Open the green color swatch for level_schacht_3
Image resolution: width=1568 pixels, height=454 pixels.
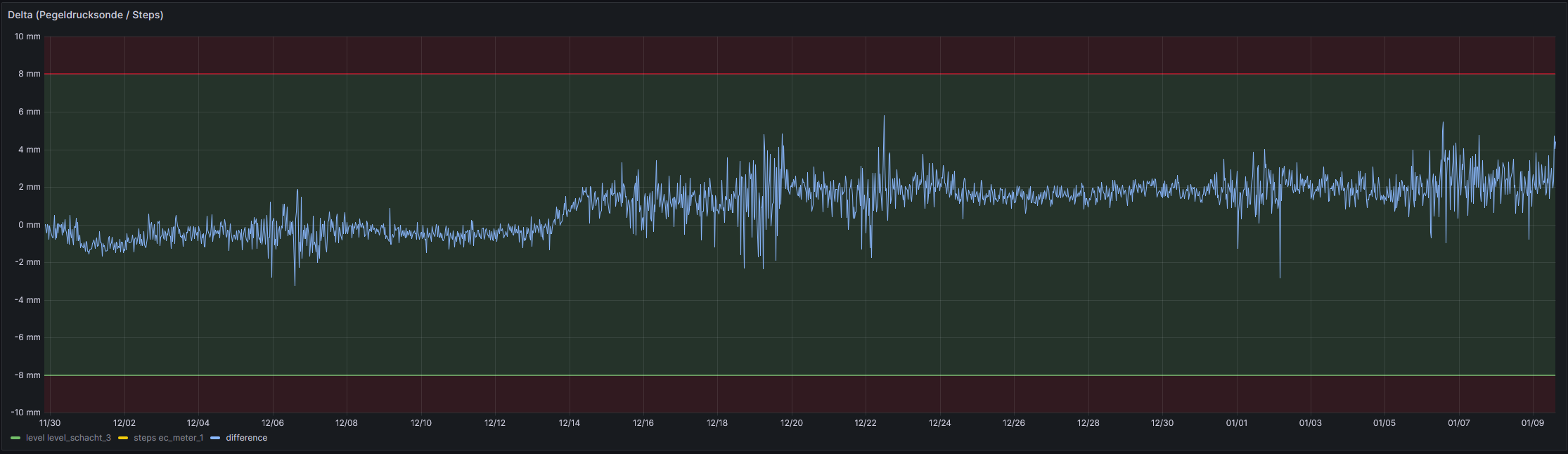click(x=15, y=438)
